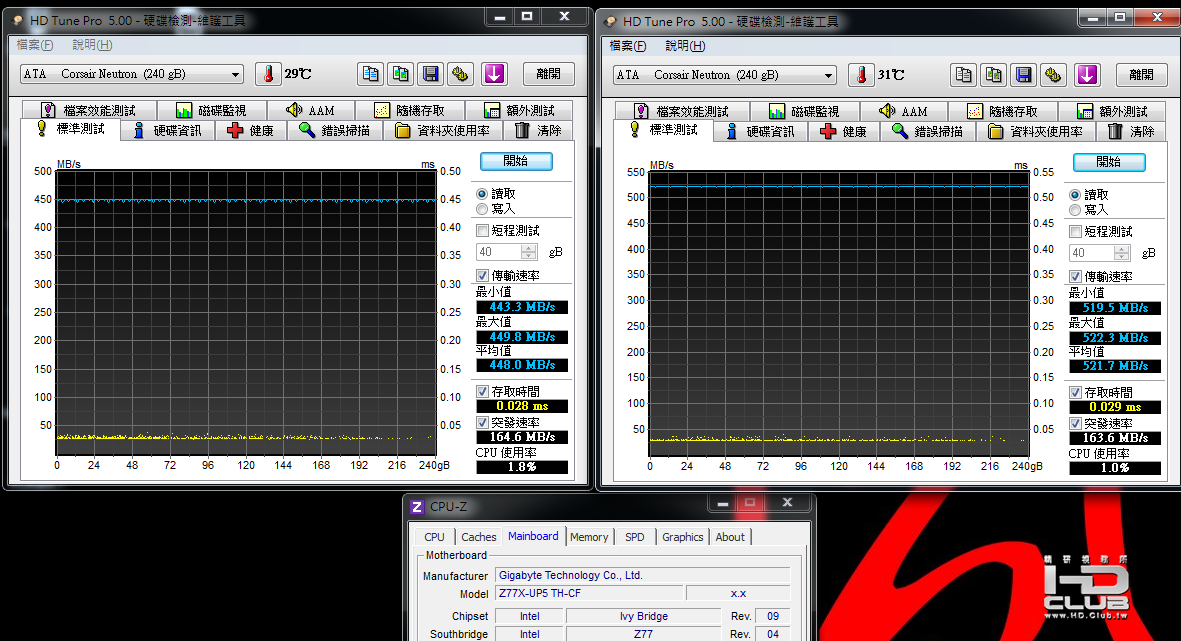Click the gB stepper arrows in left HD Tune window

529,252
